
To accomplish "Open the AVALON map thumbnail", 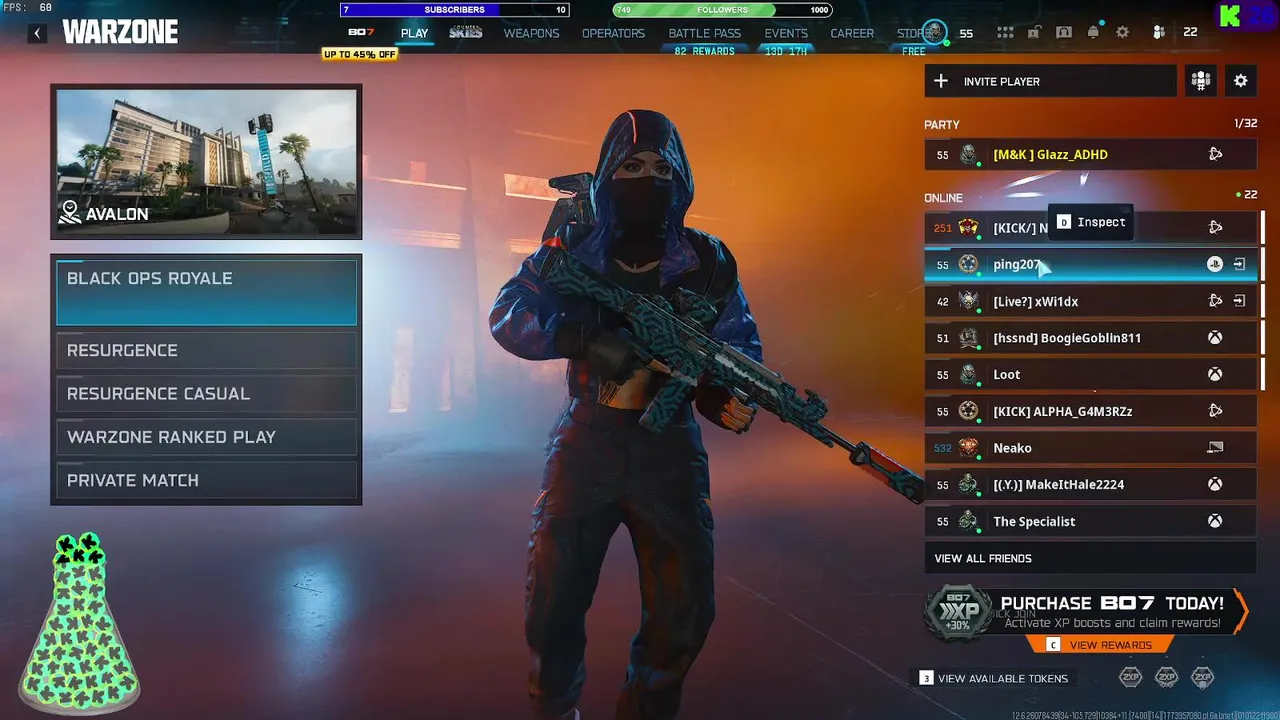I will click(206, 162).
